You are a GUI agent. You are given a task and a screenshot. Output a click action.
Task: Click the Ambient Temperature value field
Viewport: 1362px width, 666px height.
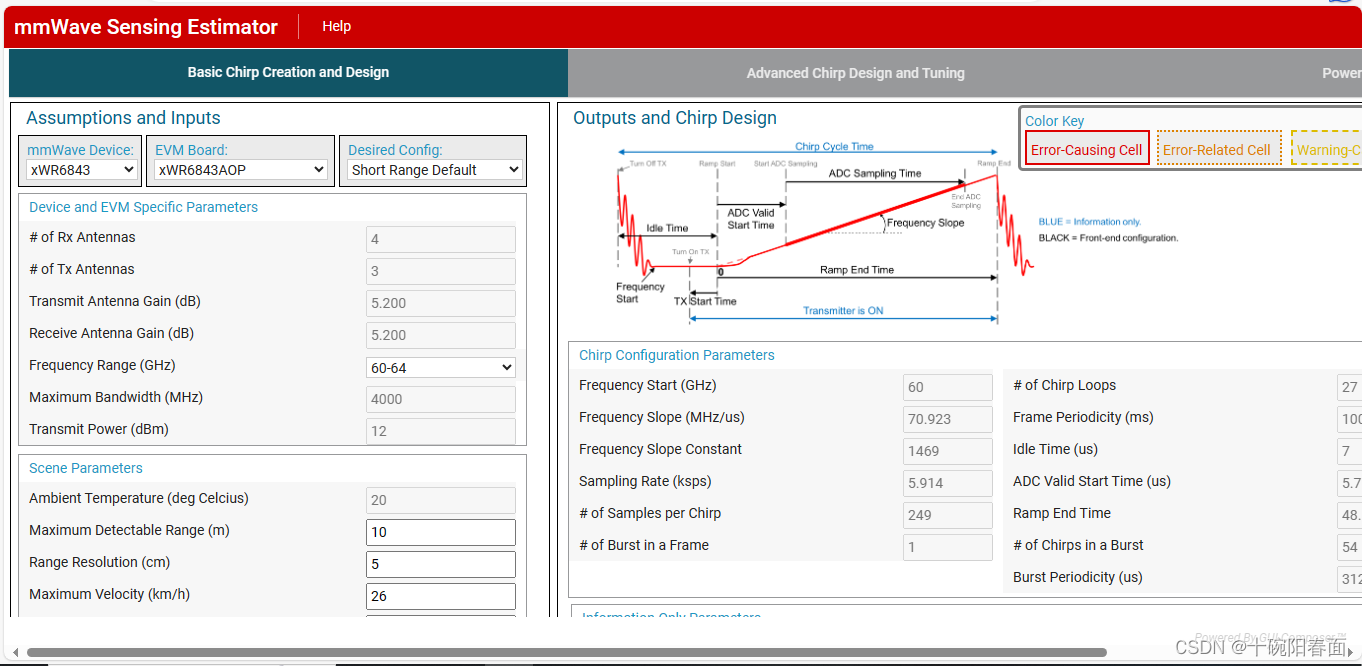point(441,500)
